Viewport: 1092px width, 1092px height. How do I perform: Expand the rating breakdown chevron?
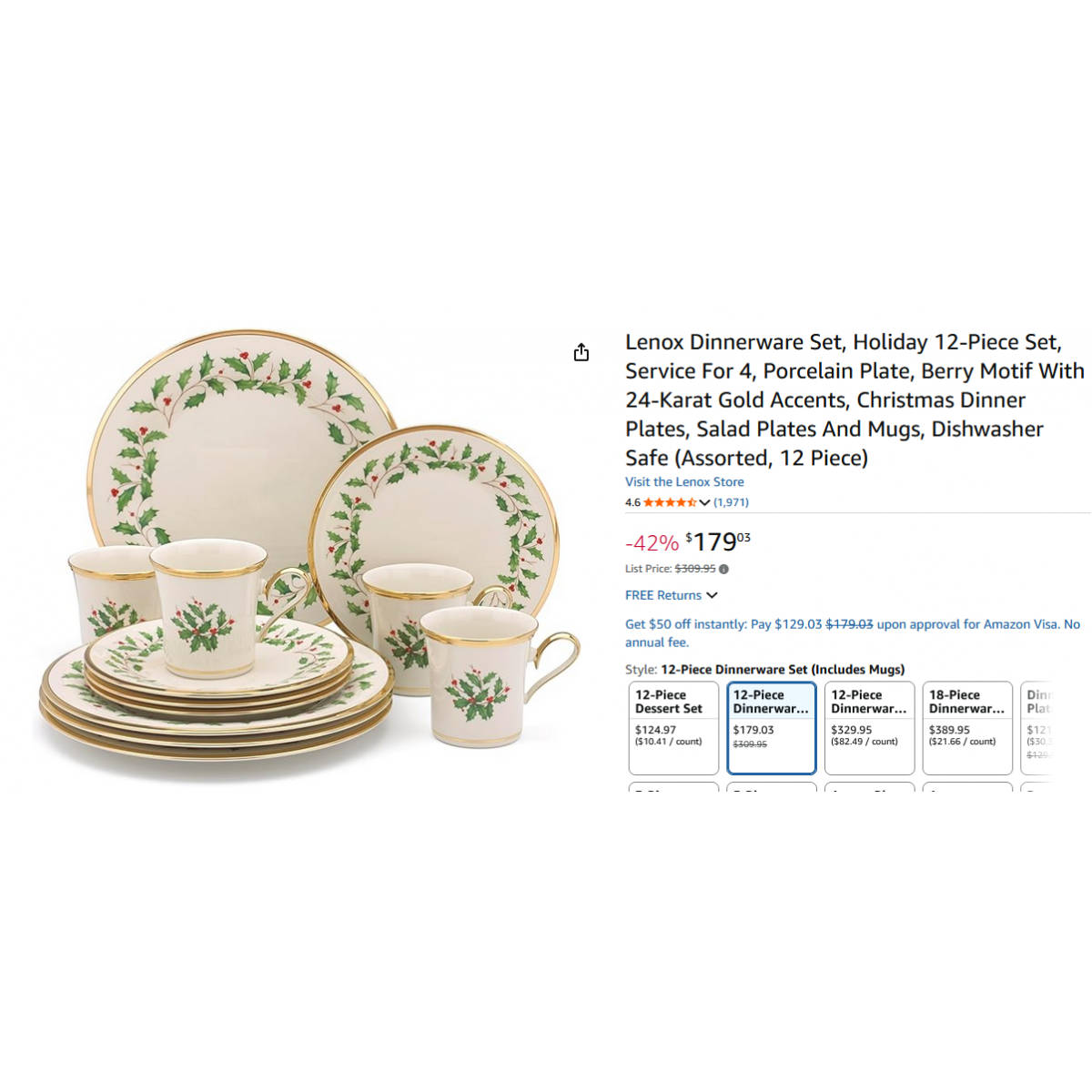pyautogui.click(x=704, y=502)
